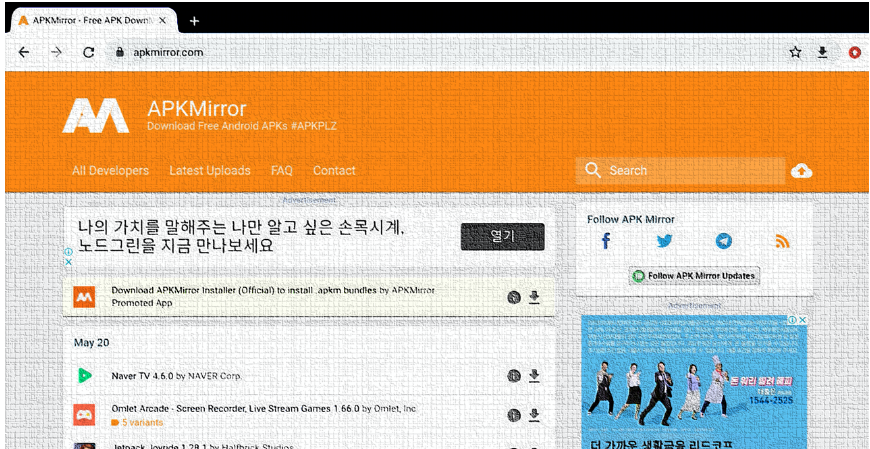This screenshot has height=449, width=870.
Task: Go back using the browser back arrow
Action: [23, 52]
